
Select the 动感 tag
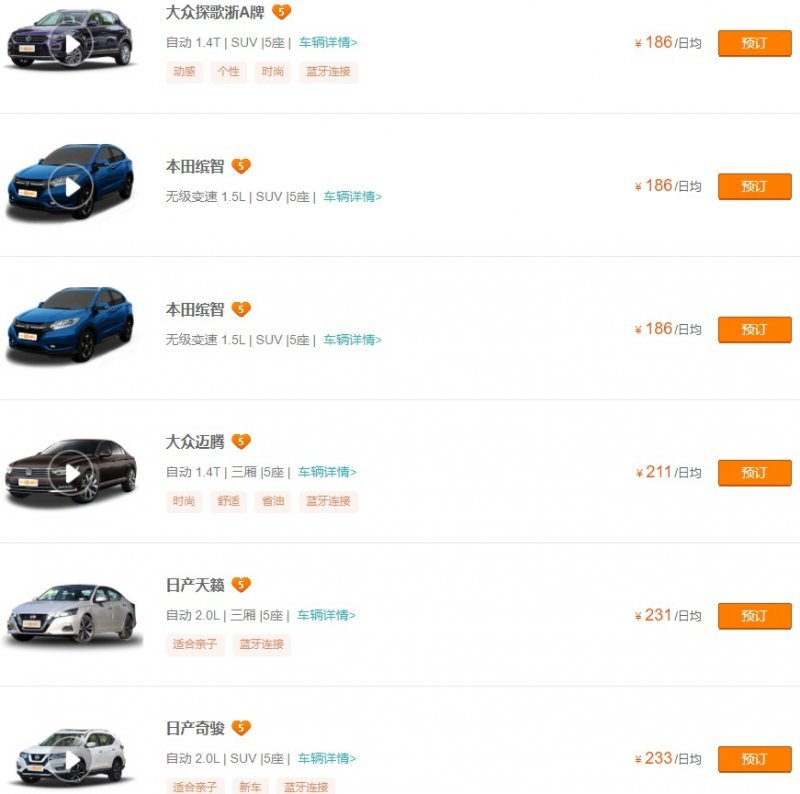(184, 72)
